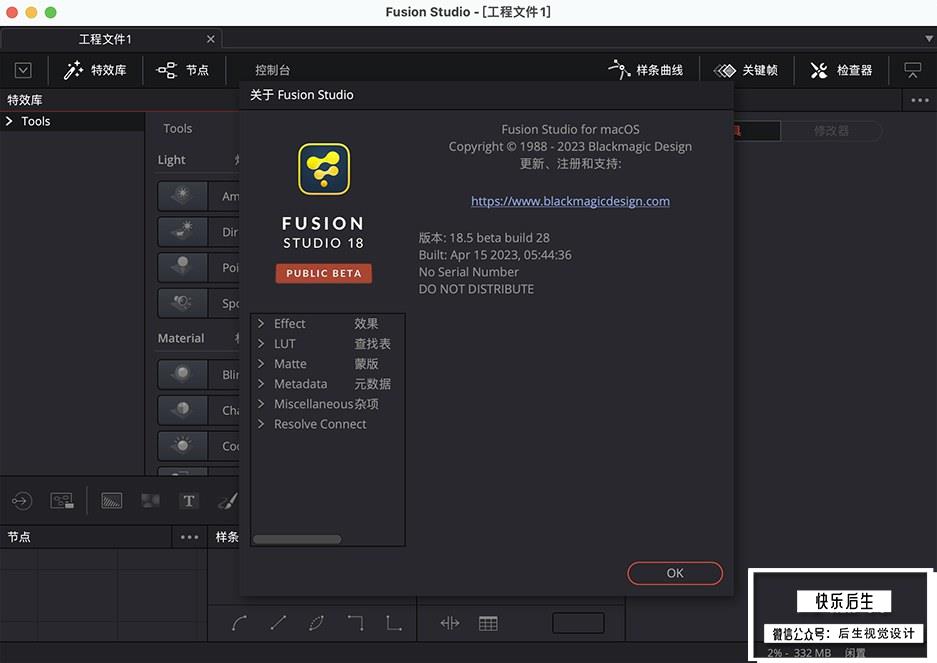The image size is (937, 663).
Task: Select the Light category header
Action: tap(172, 160)
